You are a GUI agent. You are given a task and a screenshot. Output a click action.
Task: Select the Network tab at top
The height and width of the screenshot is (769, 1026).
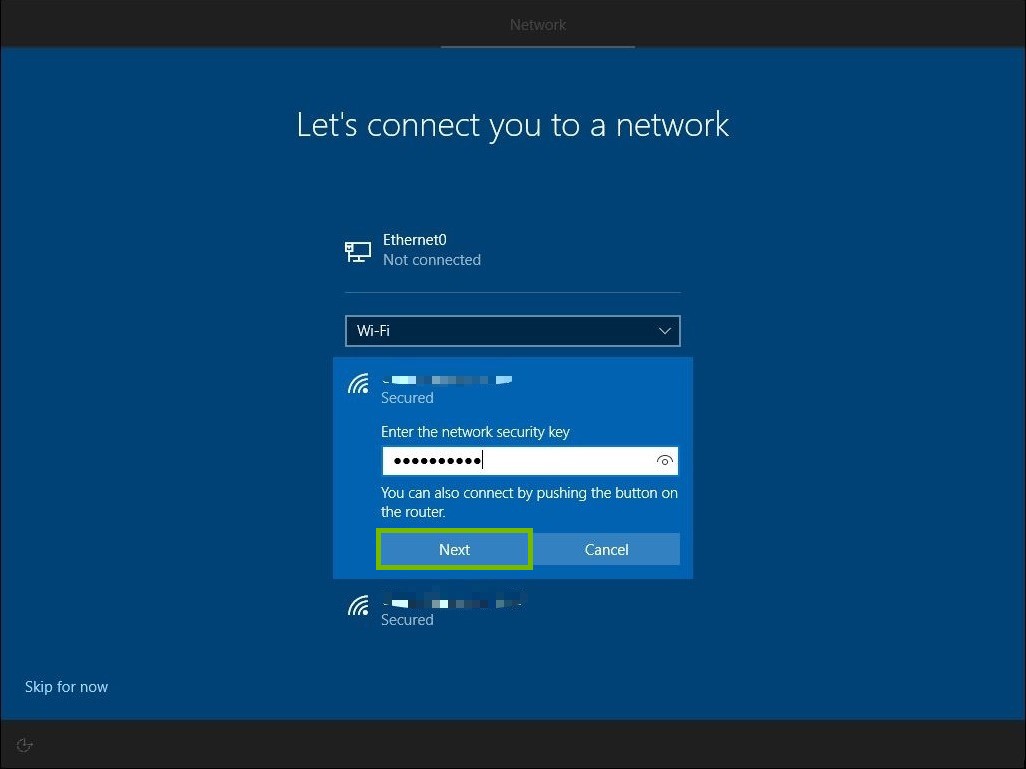pos(538,25)
